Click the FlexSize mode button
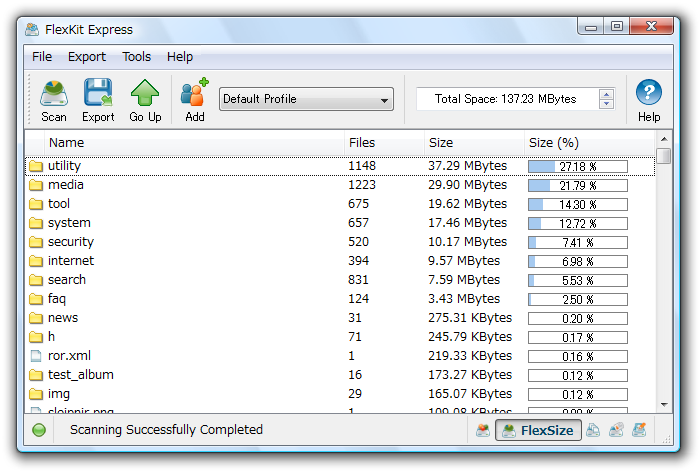 (x=538, y=430)
